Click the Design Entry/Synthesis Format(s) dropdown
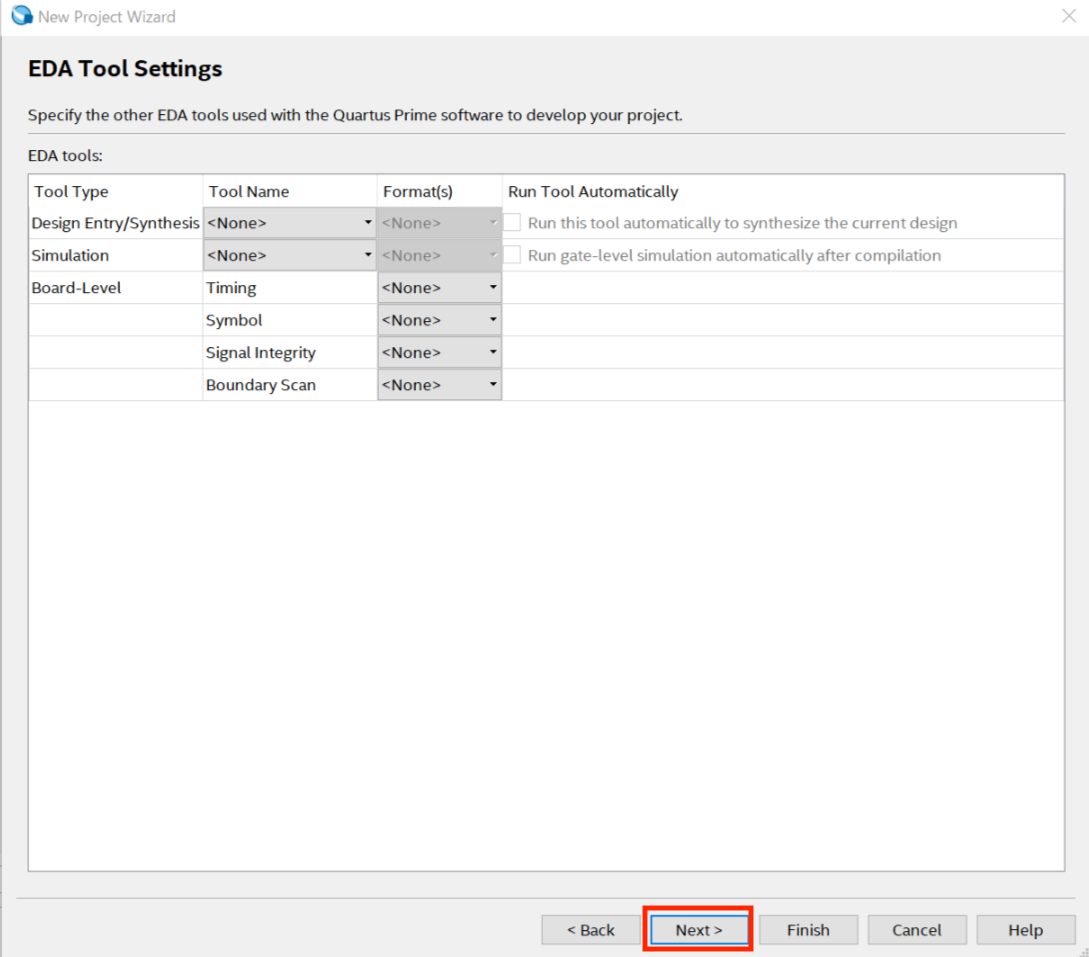 [x=439, y=223]
